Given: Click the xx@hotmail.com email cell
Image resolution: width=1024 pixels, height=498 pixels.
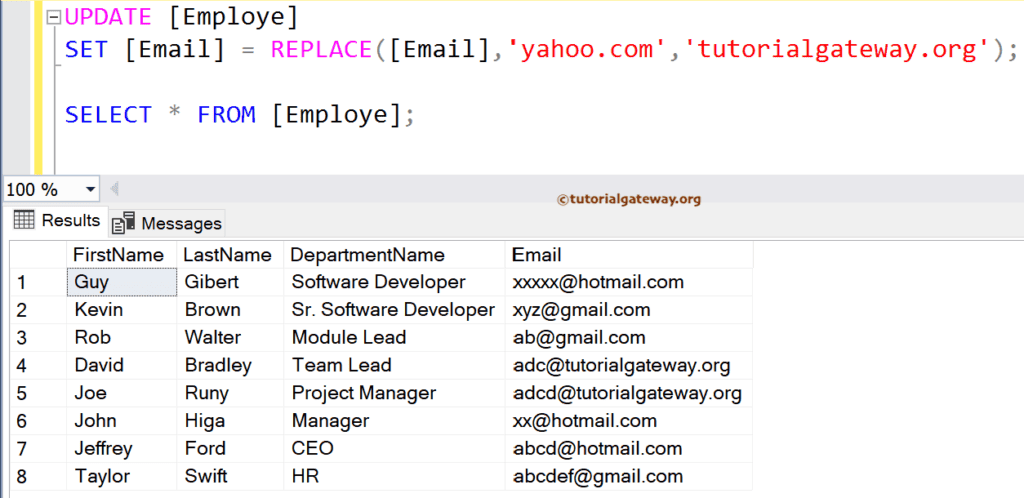Looking at the screenshot, I should pos(629,422).
